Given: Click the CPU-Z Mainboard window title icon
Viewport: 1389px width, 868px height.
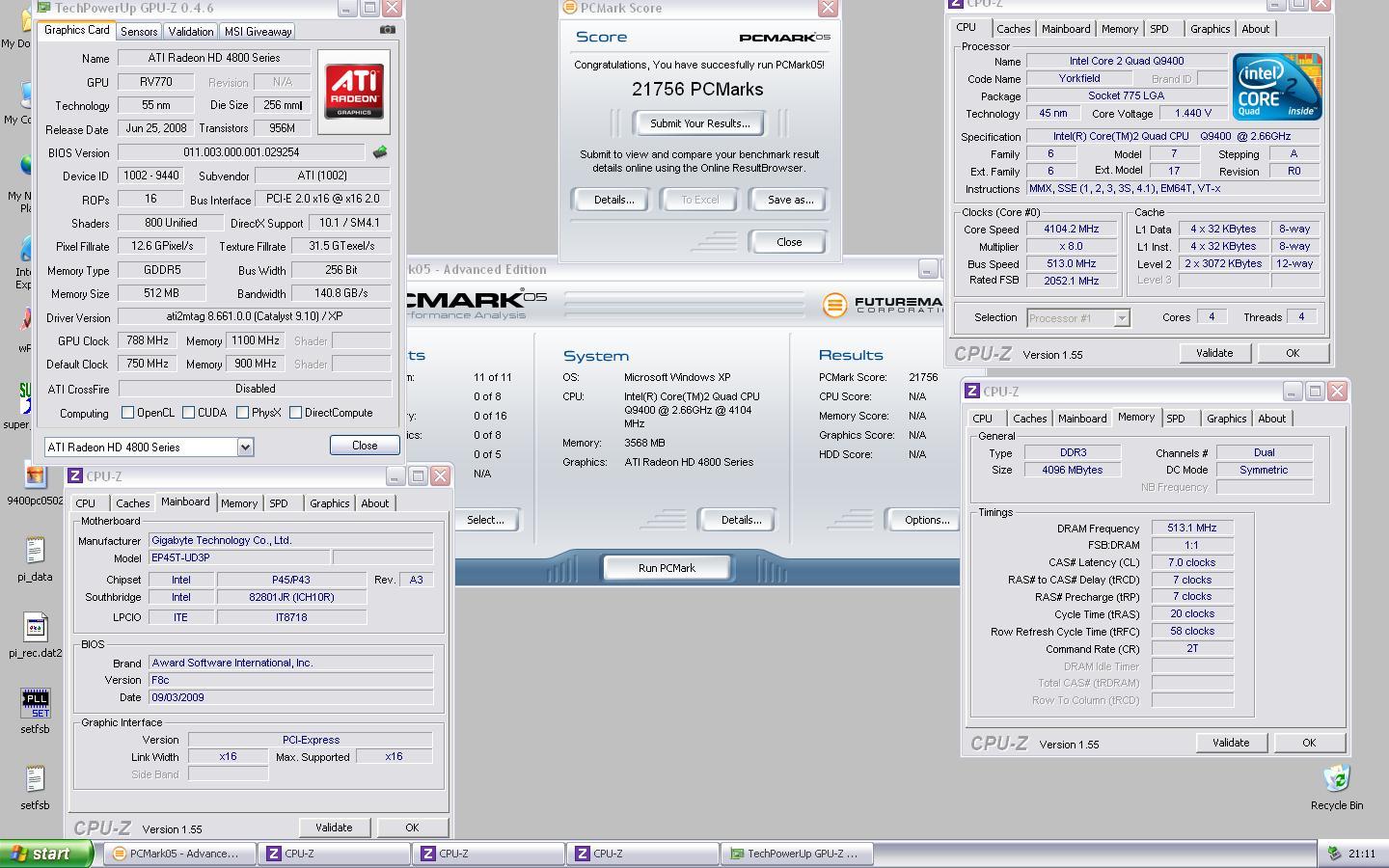Looking at the screenshot, I should coord(76,476).
